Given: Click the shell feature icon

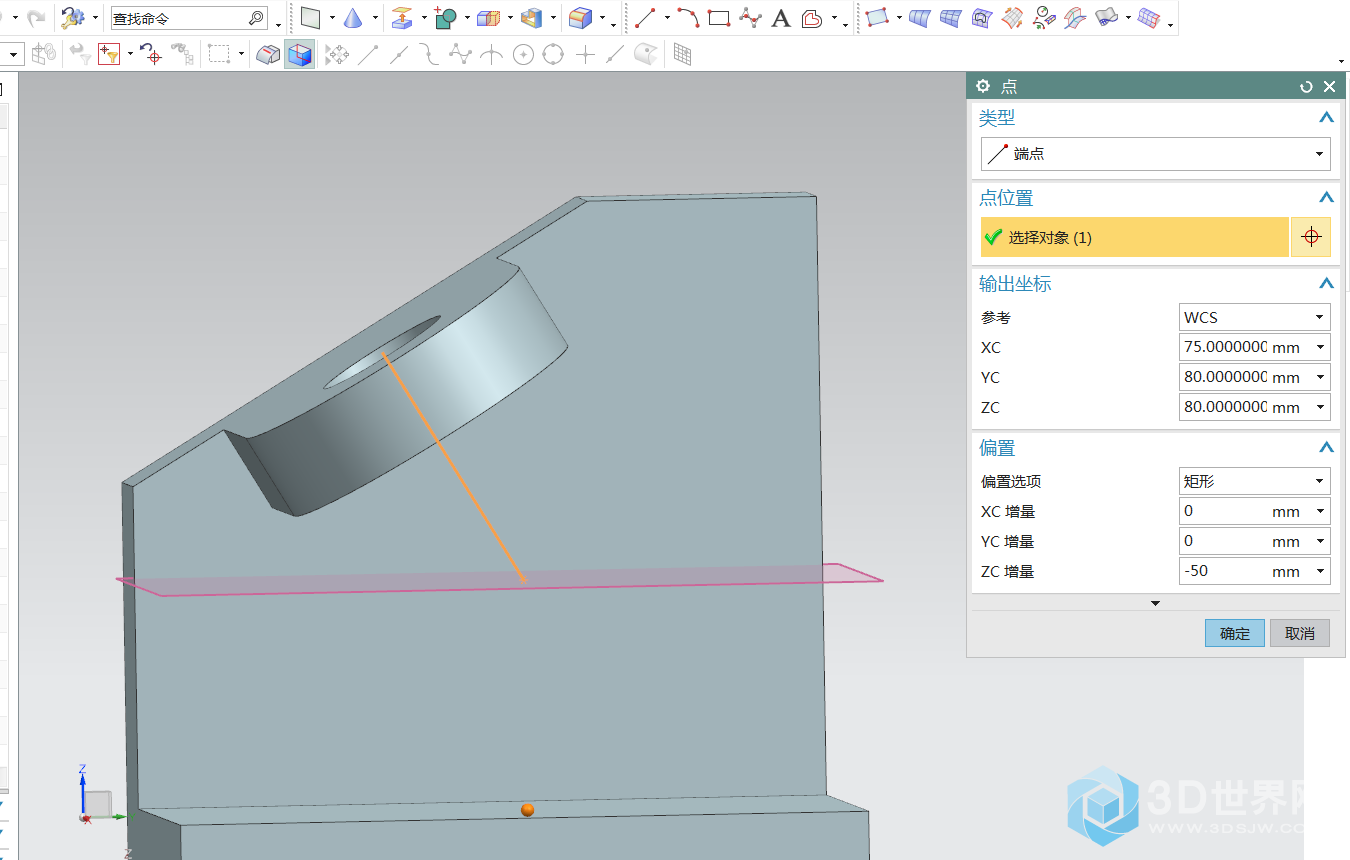Looking at the screenshot, I should [x=532, y=18].
